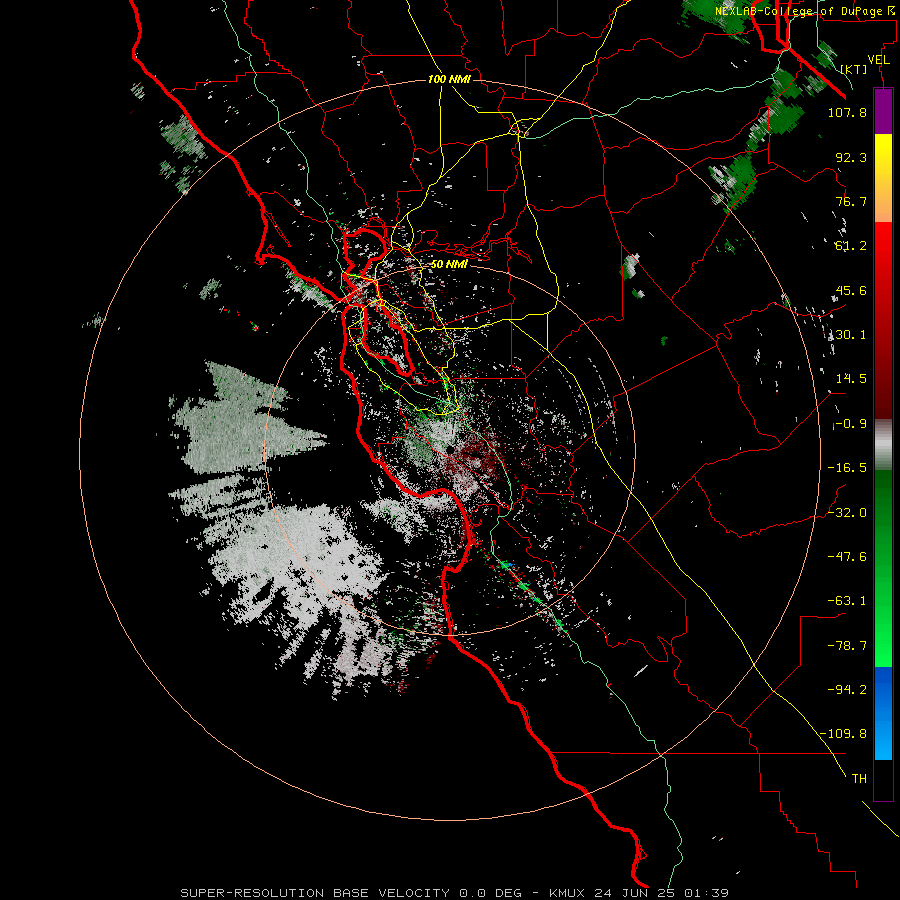This screenshot has height=900, width=900.
Task: Click the "KMUX" station ID in the caption
Action: tap(568, 893)
